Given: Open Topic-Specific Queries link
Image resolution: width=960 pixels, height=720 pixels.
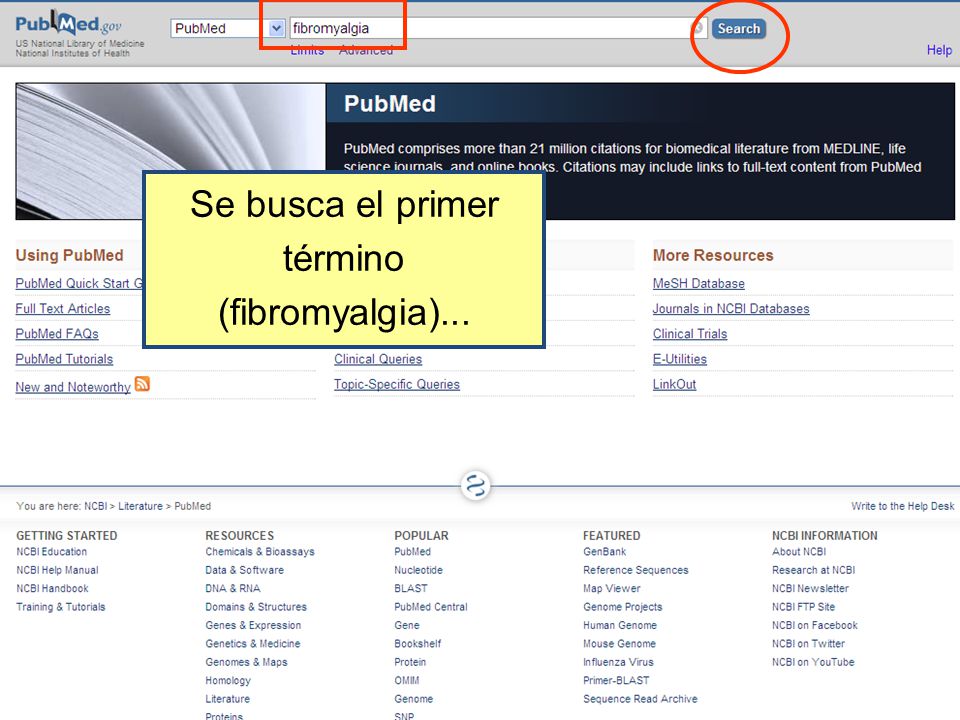Looking at the screenshot, I should (397, 384).
